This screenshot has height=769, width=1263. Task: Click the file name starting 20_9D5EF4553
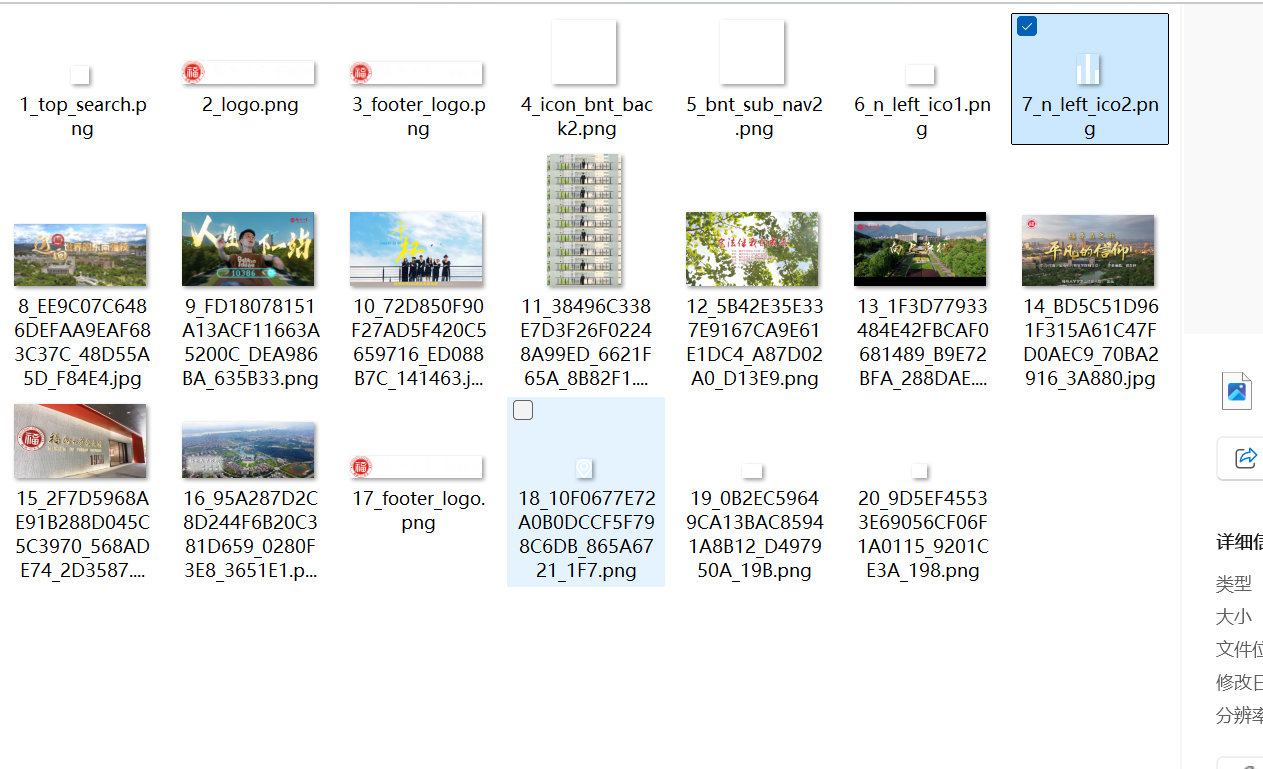(922, 535)
